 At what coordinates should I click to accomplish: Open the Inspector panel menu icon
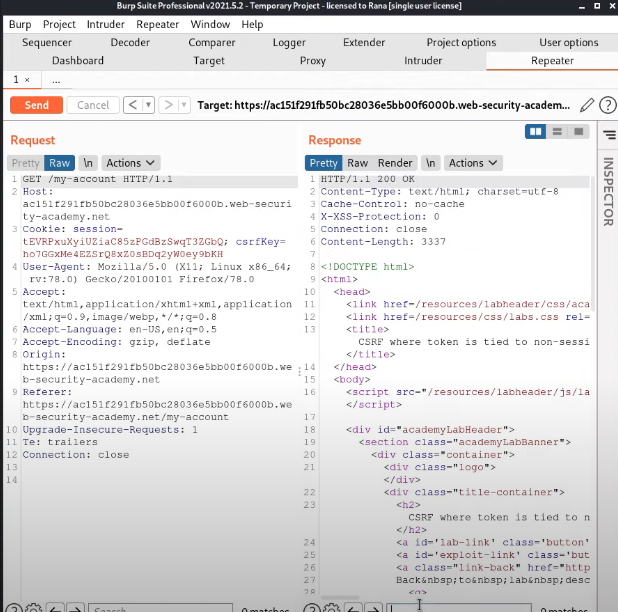(x=610, y=135)
